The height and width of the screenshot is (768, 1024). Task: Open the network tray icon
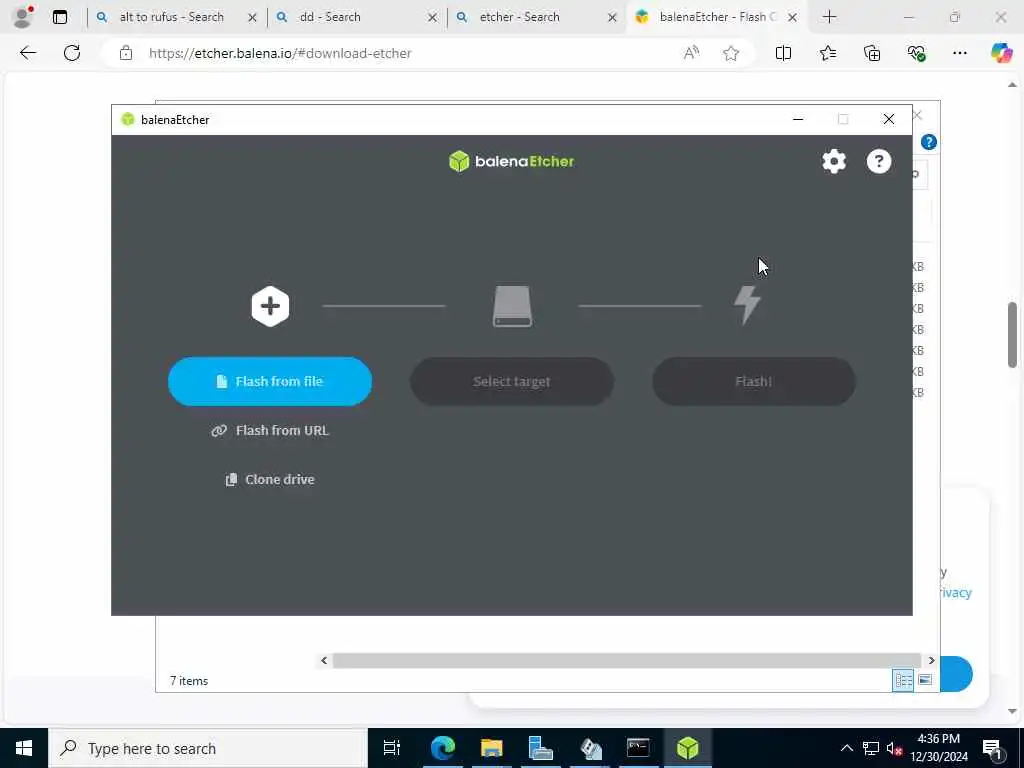(871, 748)
